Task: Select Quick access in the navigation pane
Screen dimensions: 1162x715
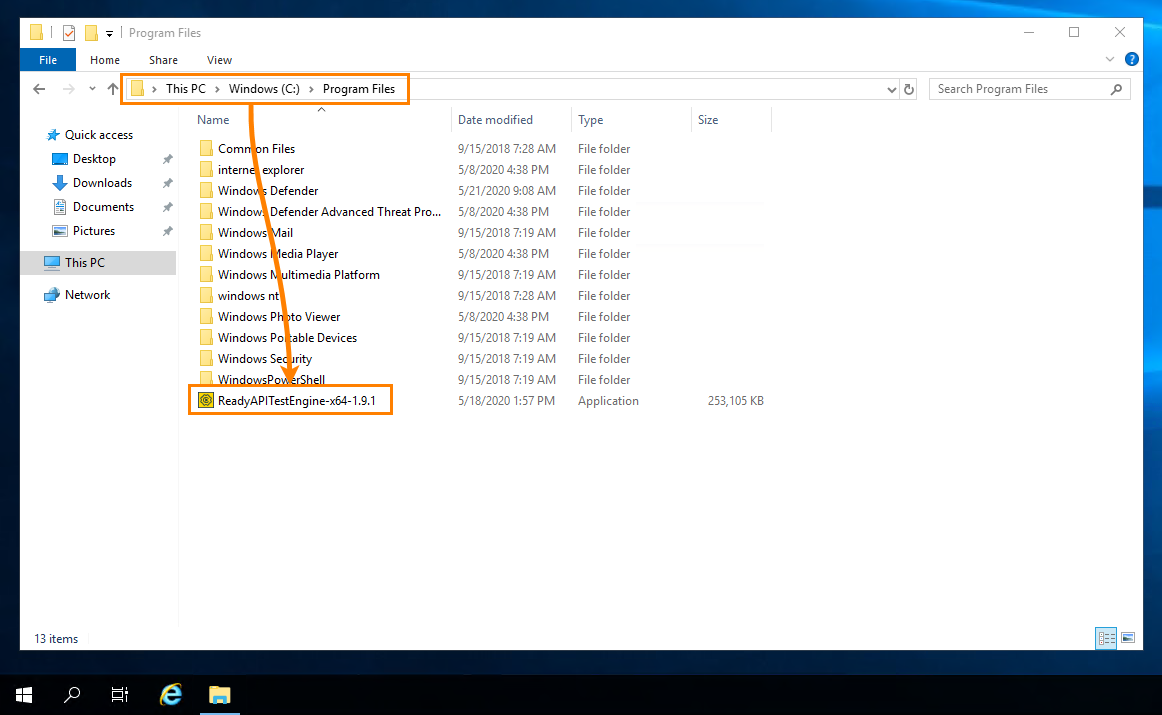Action: 99,135
